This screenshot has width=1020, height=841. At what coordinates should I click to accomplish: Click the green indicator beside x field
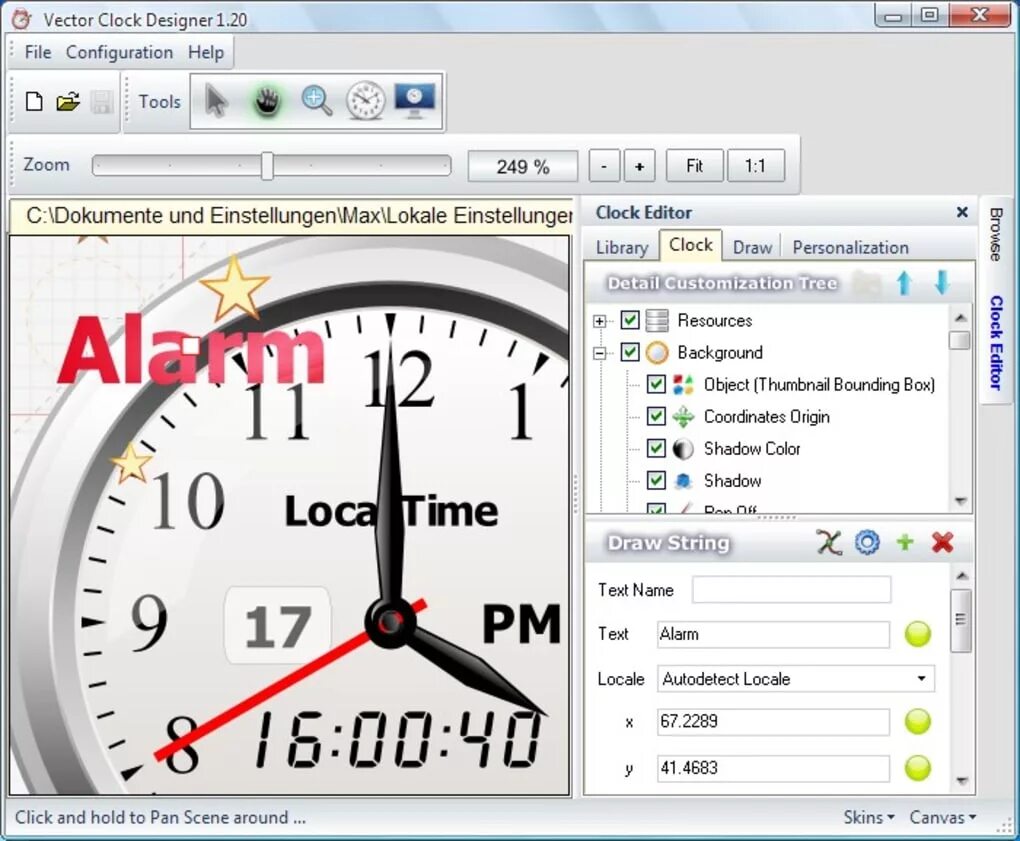[x=918, y=721]
